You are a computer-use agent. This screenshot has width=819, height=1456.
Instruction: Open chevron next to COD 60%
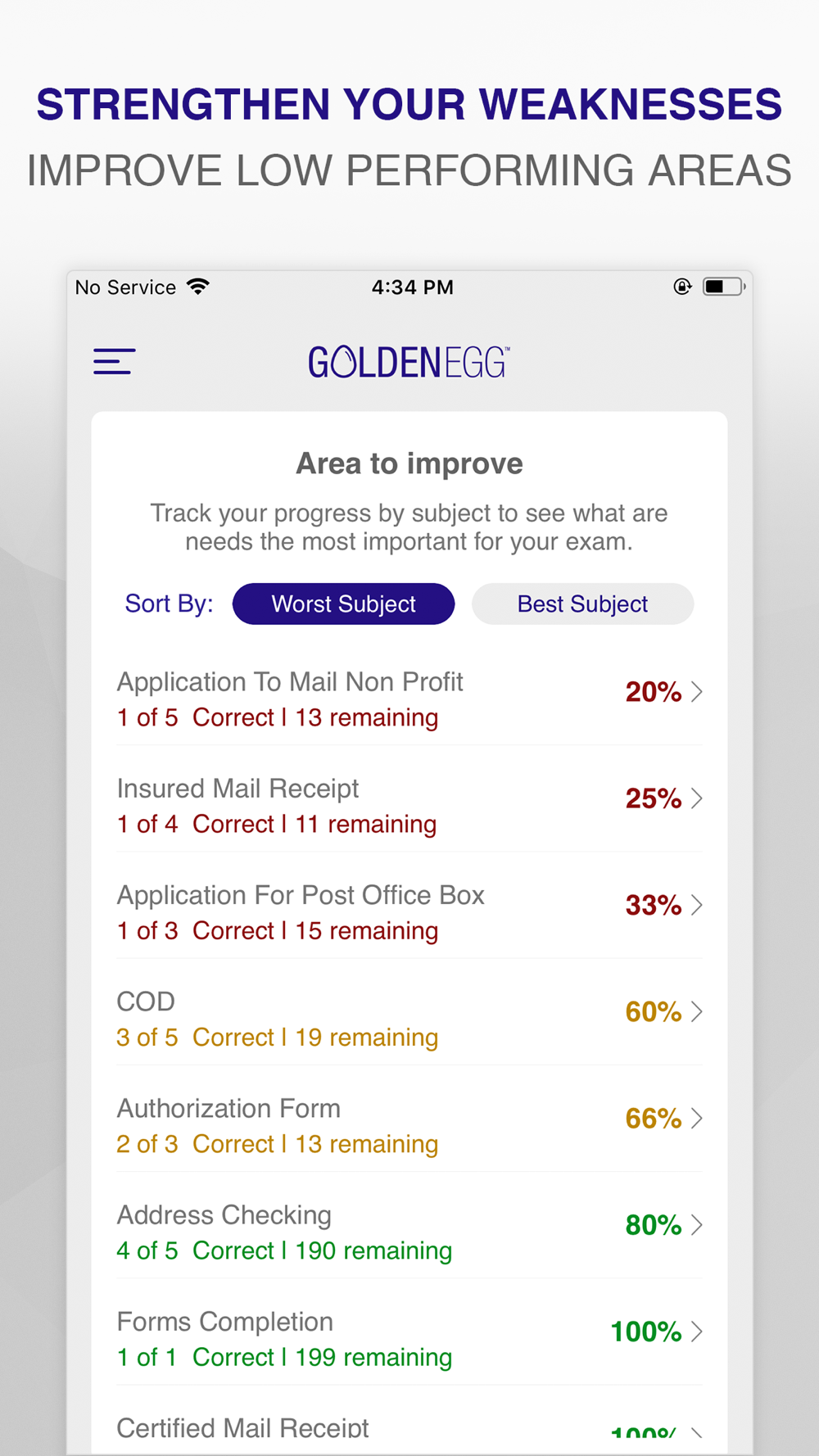click(697, 1011)
